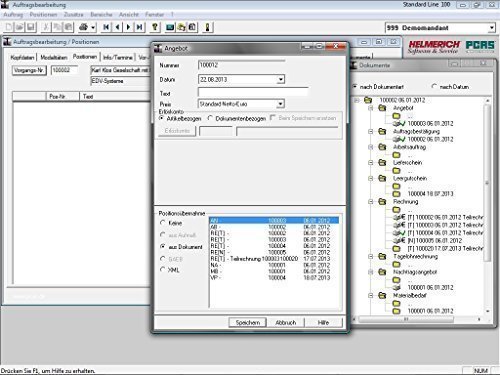Click the Open folder toolbar icon
This screenshot has height=375, width=500.
20,27
